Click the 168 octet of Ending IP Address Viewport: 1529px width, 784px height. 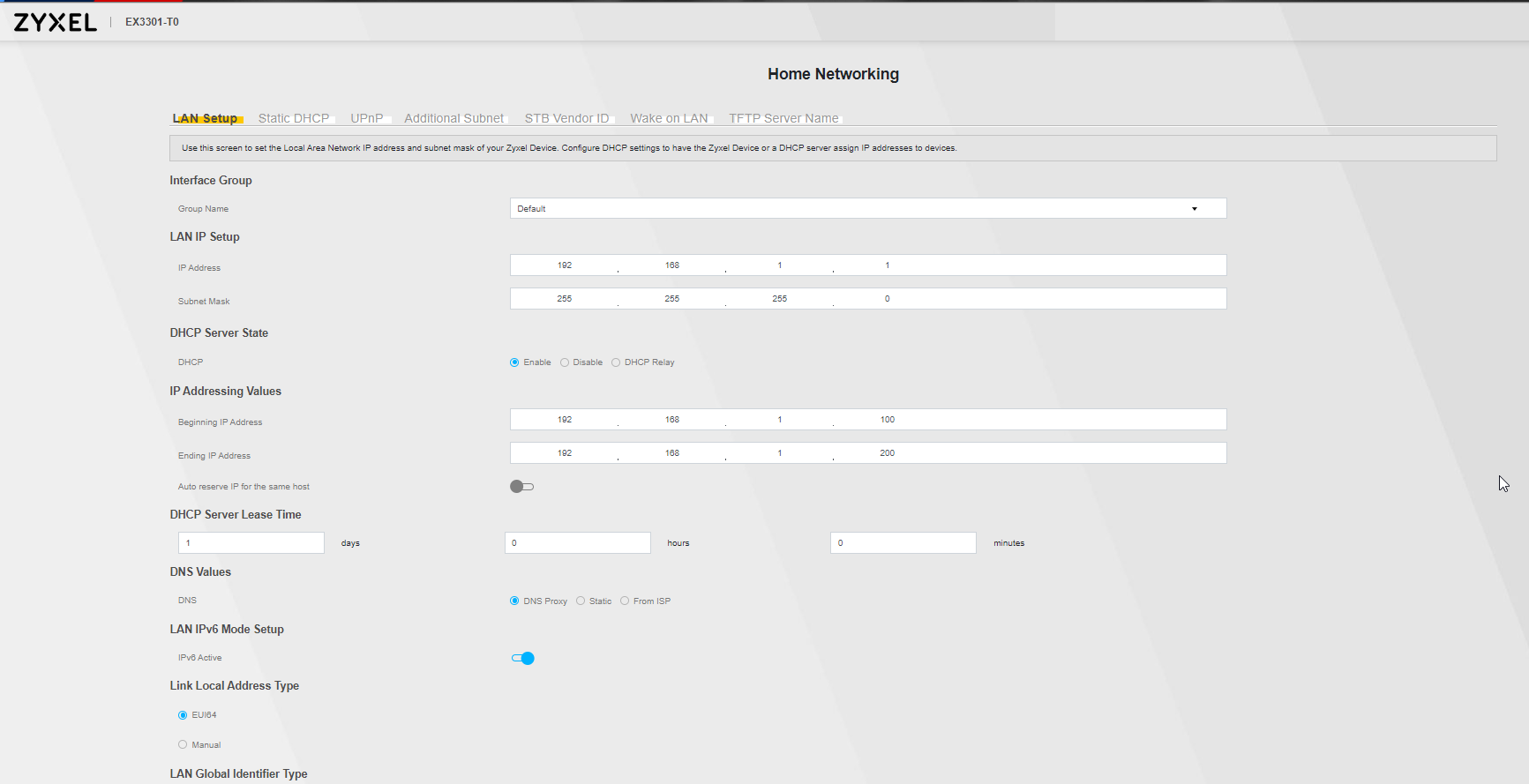click(x=672, y=453)
